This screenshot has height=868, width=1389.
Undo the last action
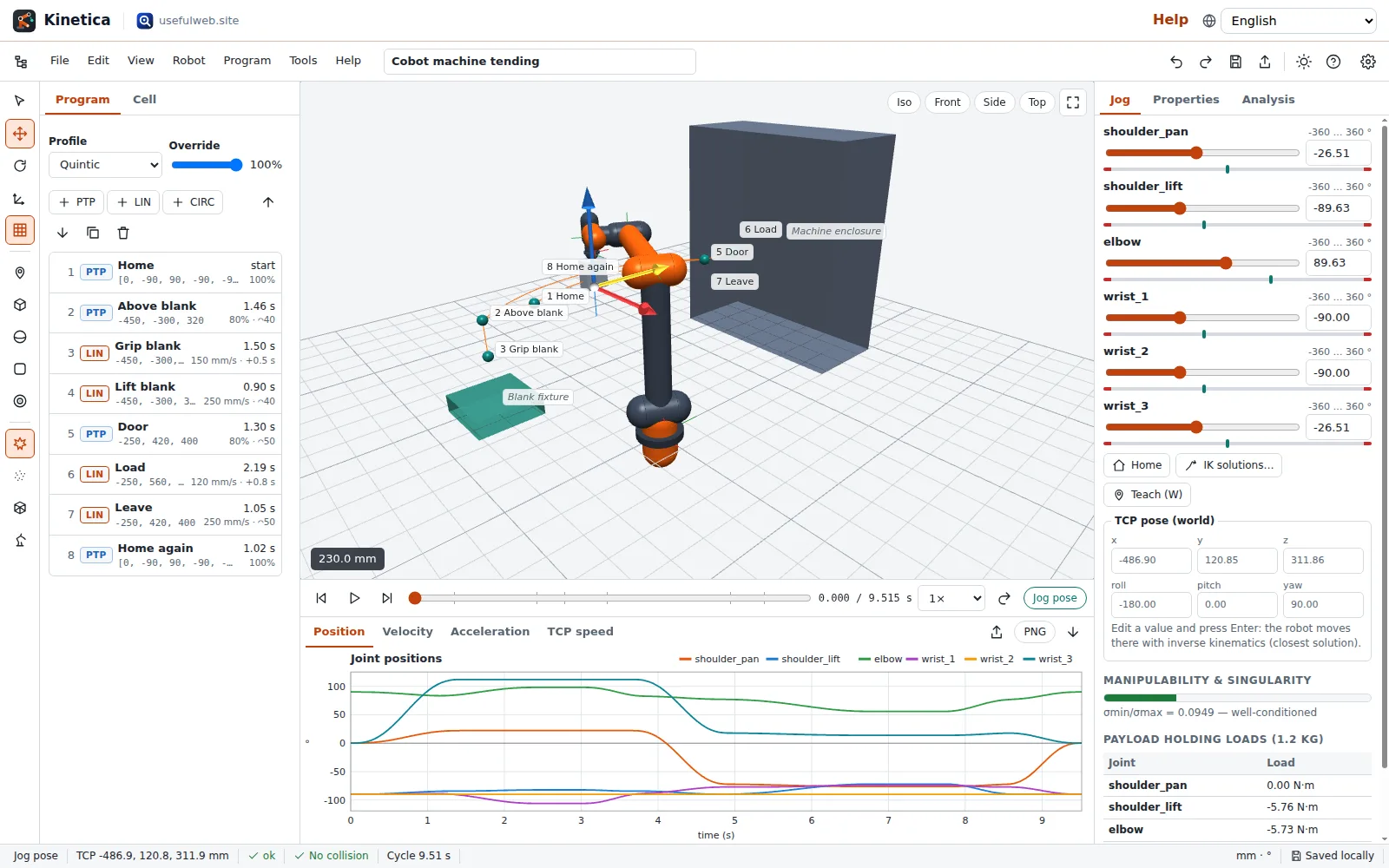point(1176,62)
